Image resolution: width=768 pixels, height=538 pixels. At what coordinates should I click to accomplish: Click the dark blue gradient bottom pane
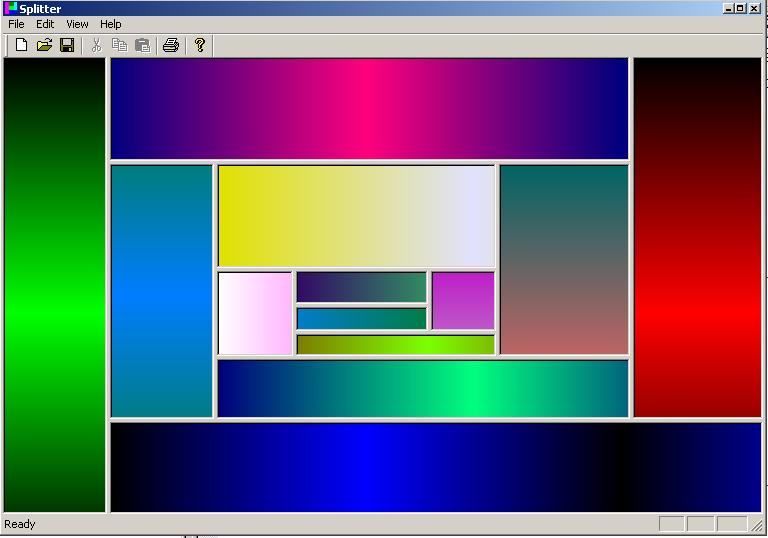[x=436, y=467]
